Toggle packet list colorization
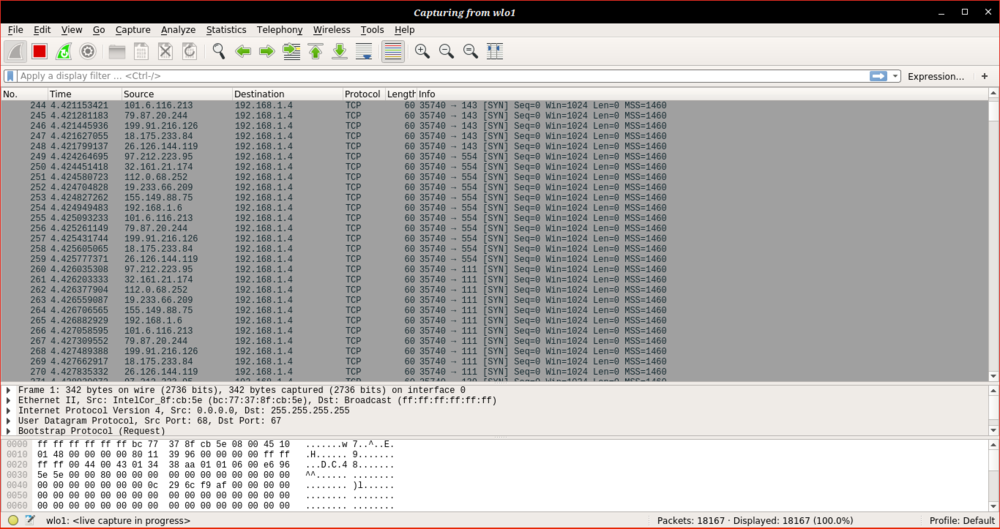The image size is (1000, 529). (393, 51)
